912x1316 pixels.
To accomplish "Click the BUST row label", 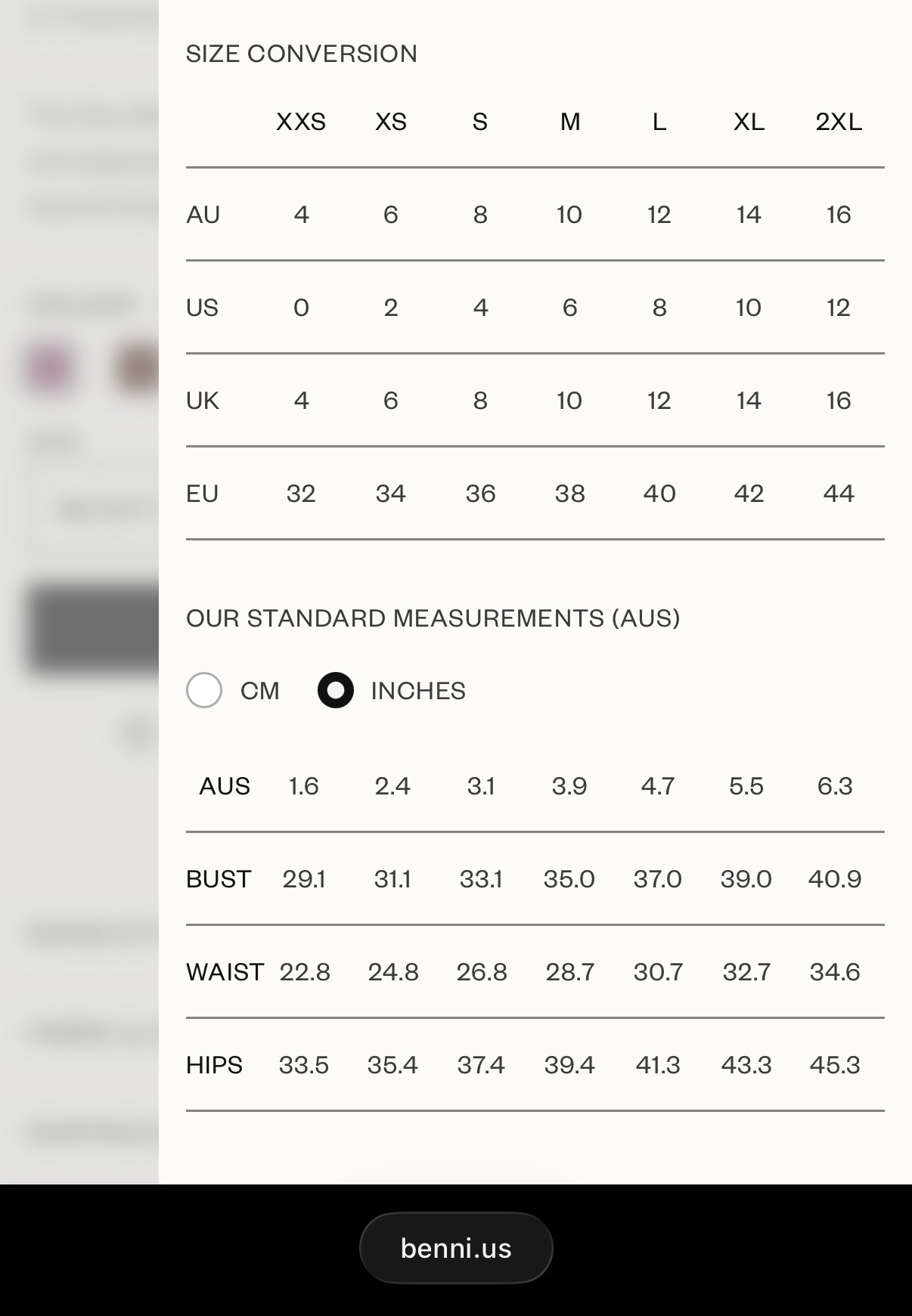I will point(219,879).
